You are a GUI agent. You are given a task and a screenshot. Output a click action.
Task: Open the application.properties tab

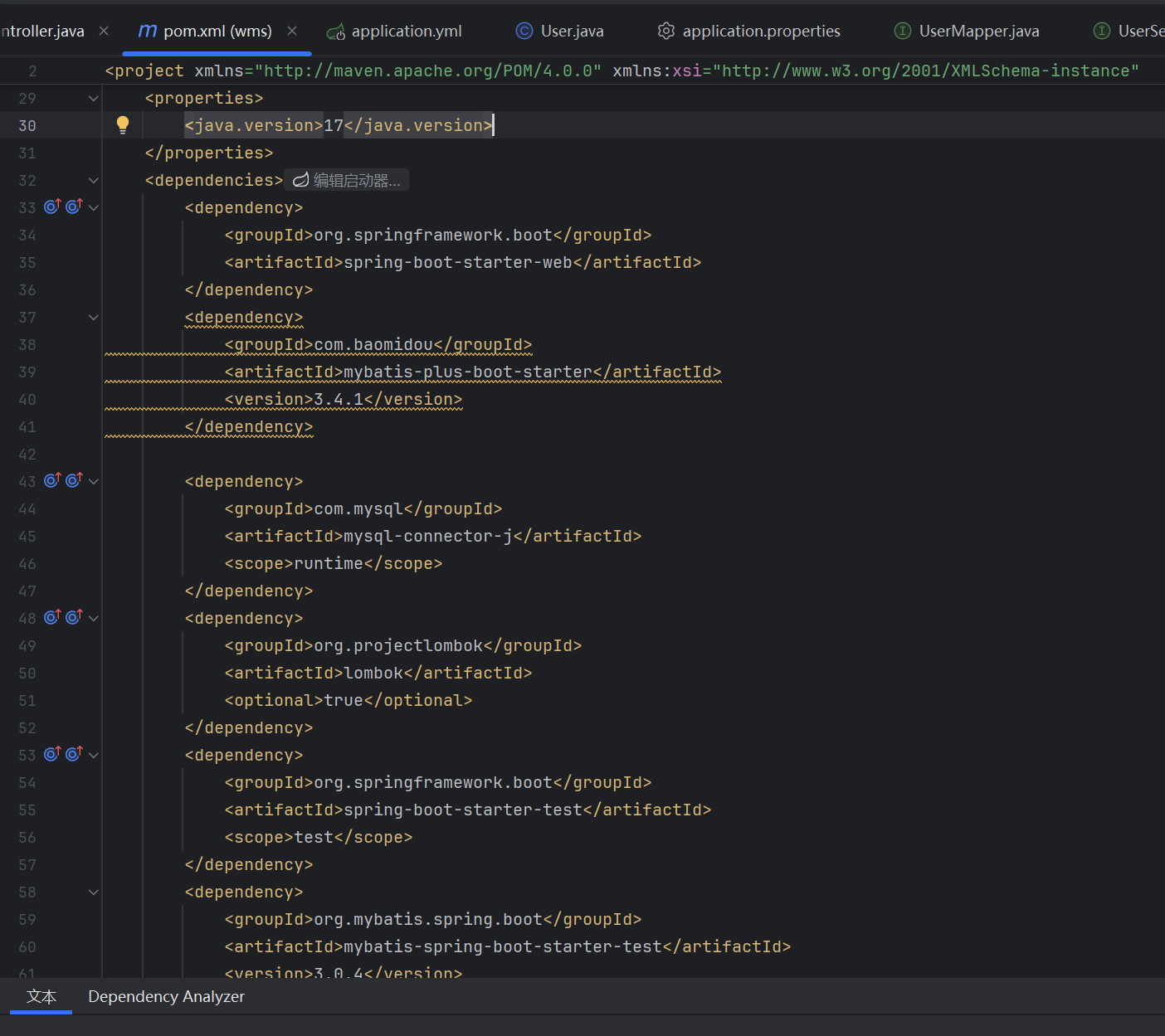749,31
